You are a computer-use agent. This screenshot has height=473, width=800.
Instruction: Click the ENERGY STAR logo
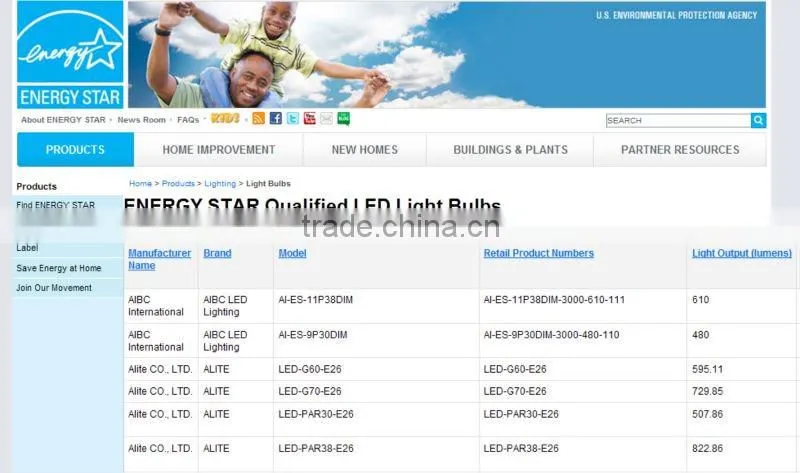pyautogui.click(x=70, y=54)
